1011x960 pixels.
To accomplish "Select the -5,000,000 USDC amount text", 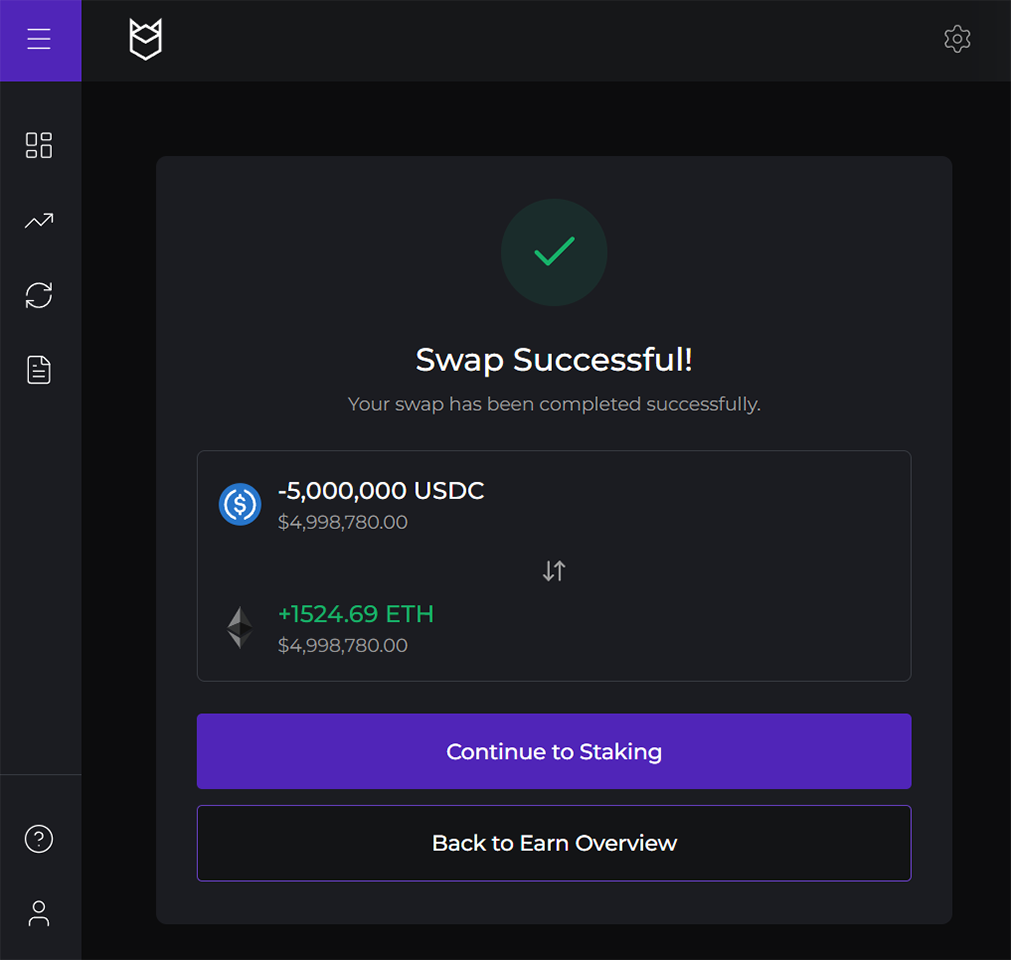I will tap(381, 491).
